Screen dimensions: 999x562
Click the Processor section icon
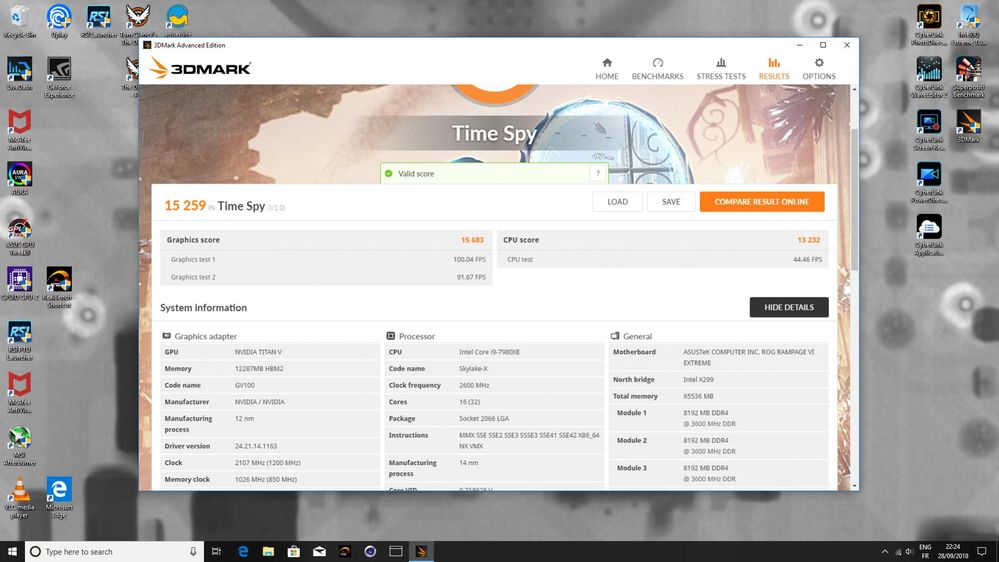pyautogui.click(x=391, y=336)
